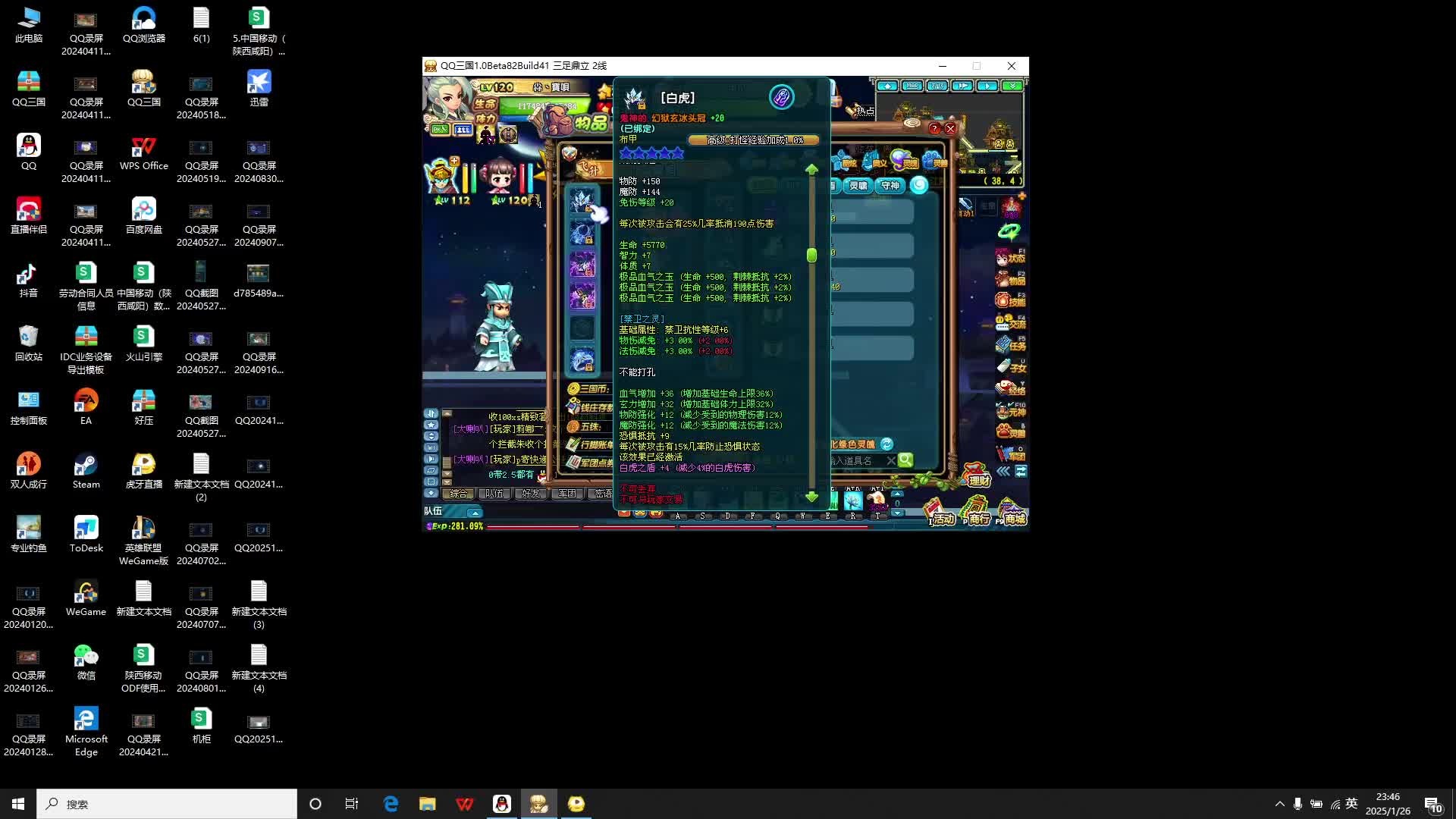Open the 状态 status panel icon
The height and width of the screenshot is (819, 1456).
point(1011,257)
